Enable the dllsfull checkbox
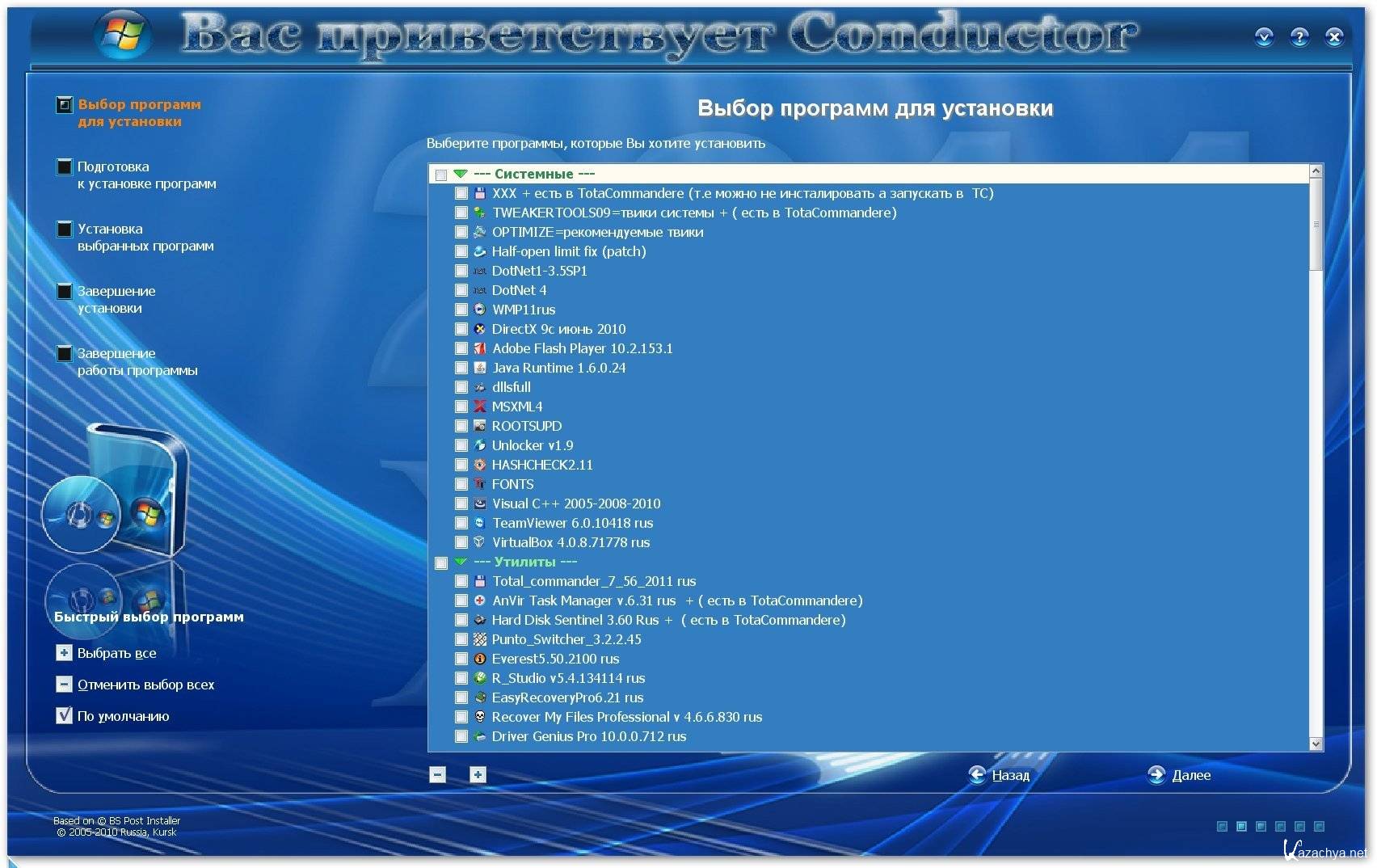The image size is (1377, 868). click(x=461, y=387)
